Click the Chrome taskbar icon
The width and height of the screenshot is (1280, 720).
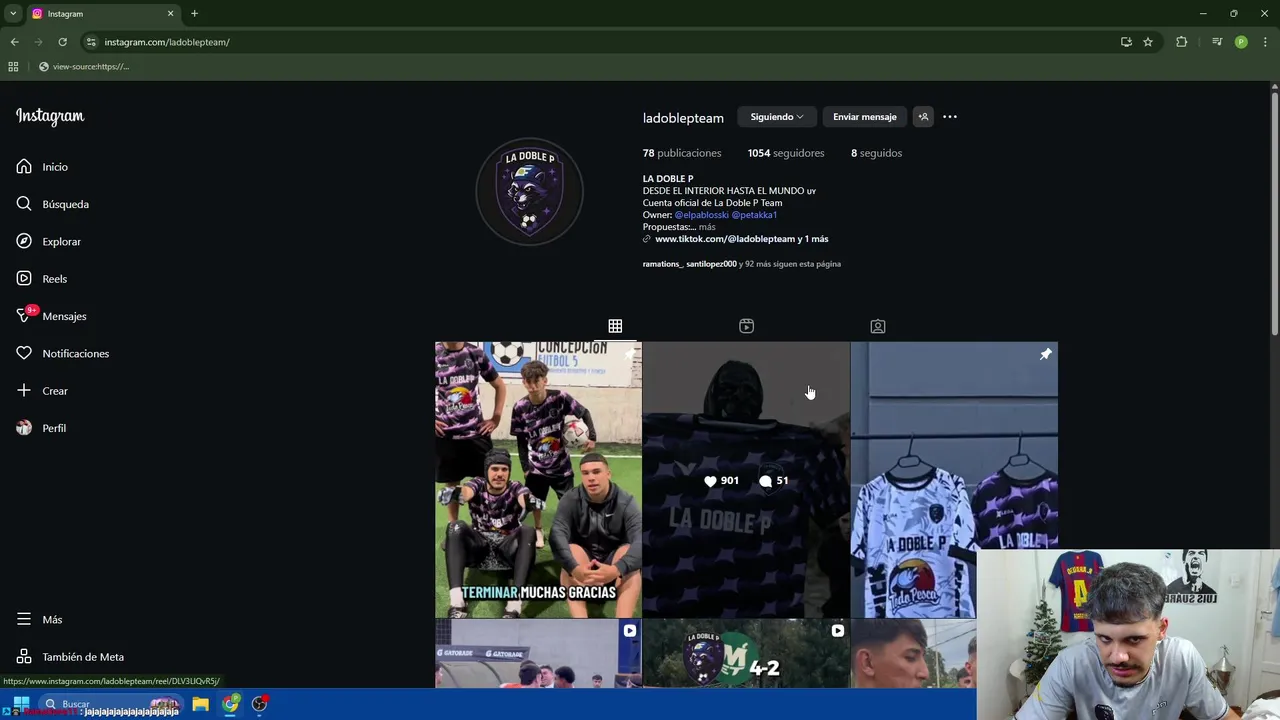tap(231, 704)
